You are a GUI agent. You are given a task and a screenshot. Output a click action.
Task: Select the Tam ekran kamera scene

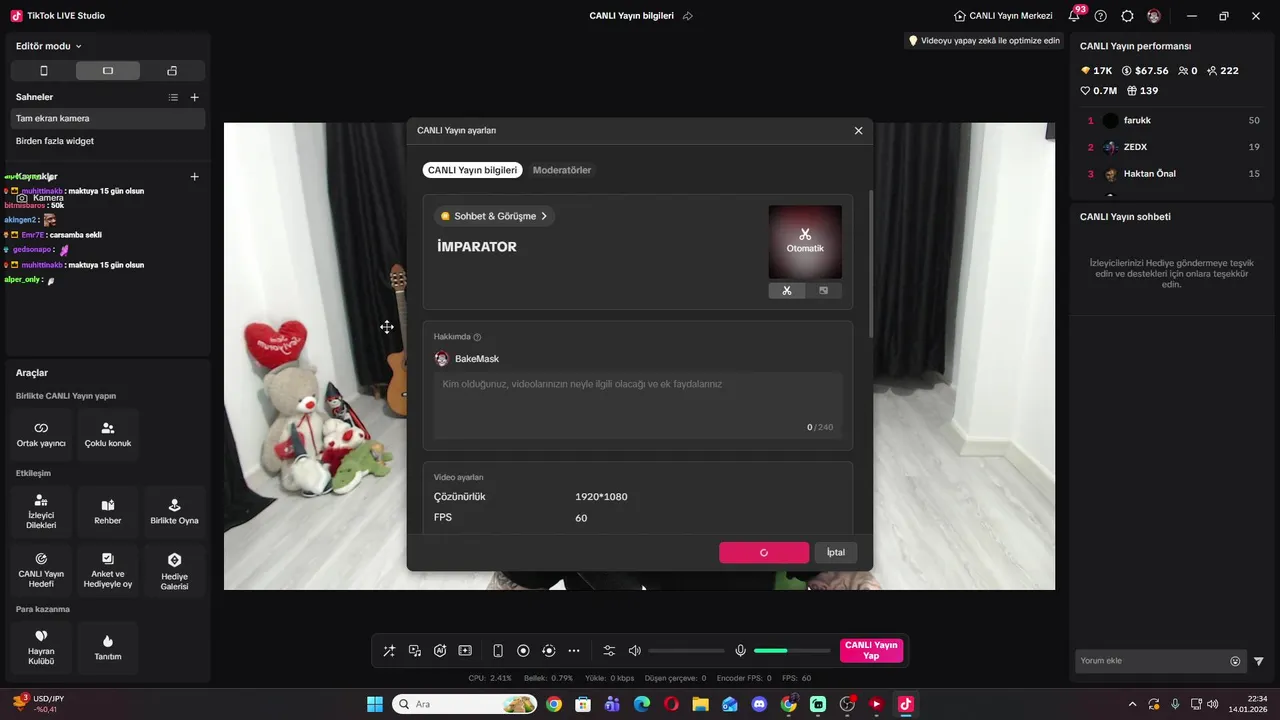108,118
